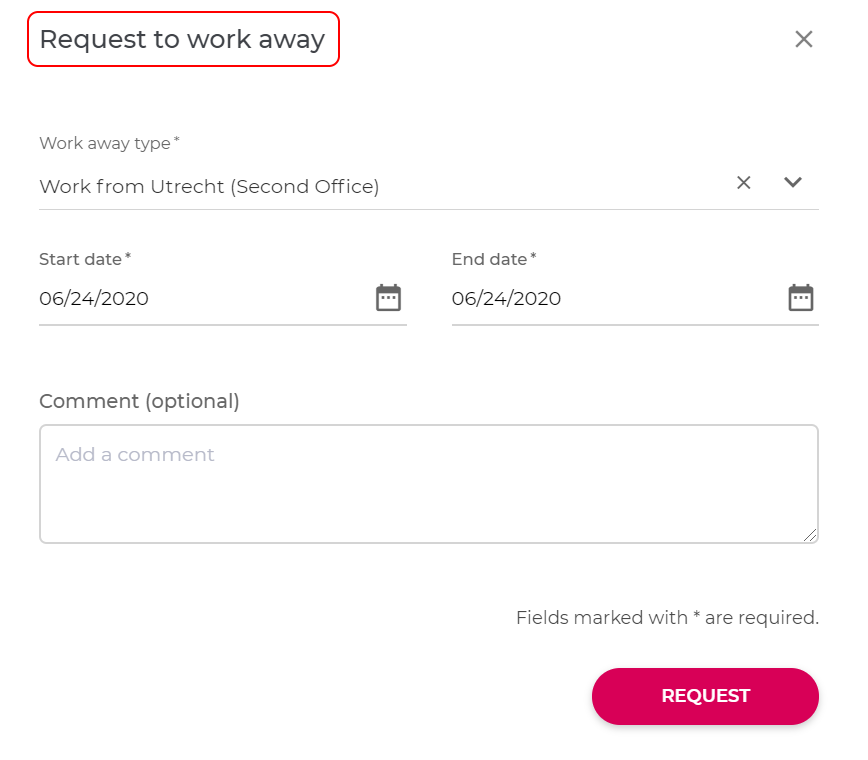Screen dimensions: 868x760
Task: Select the Work from Utrecht (Second Office) combo box
Action: click(428, 187)
